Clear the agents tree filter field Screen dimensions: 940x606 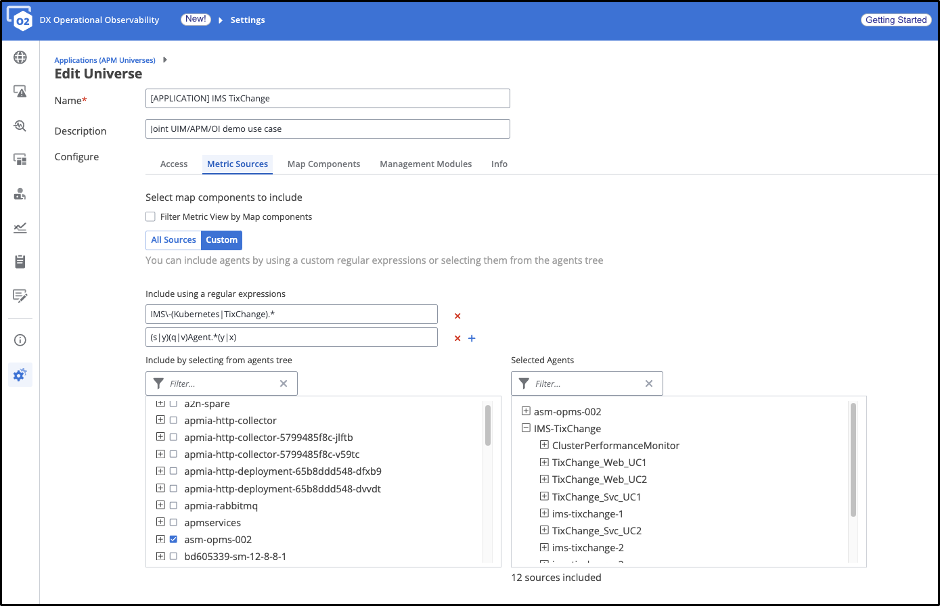pyautogui.click(x=284, y=384)
